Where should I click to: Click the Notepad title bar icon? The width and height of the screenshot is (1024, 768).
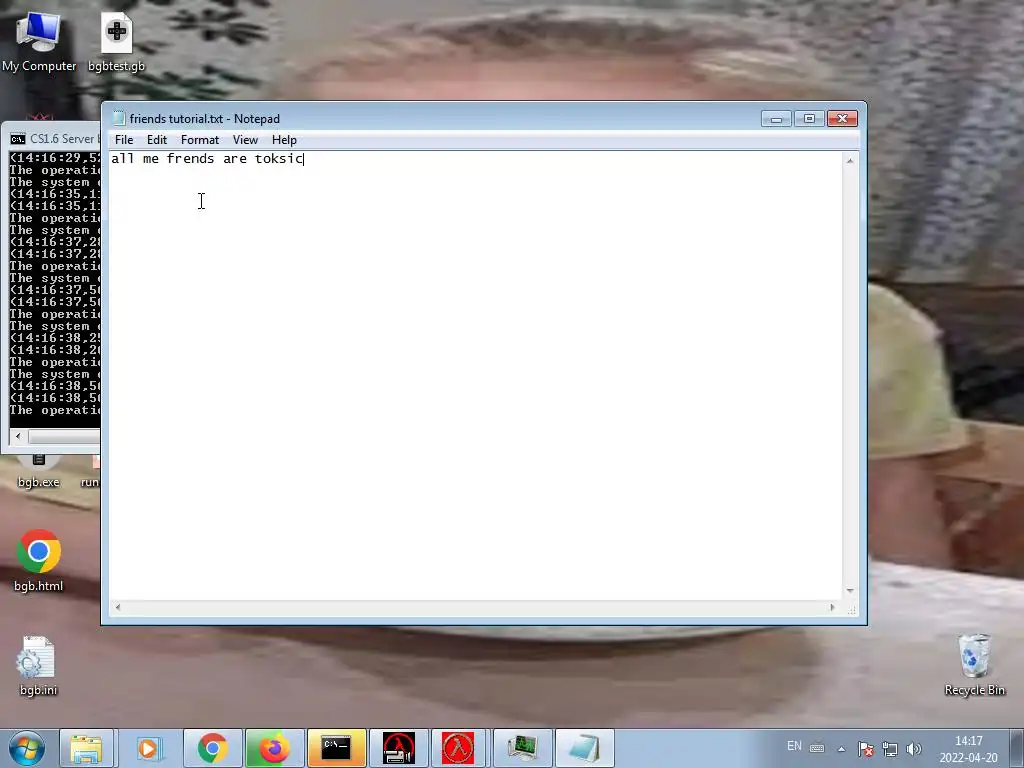click(119, 118)
